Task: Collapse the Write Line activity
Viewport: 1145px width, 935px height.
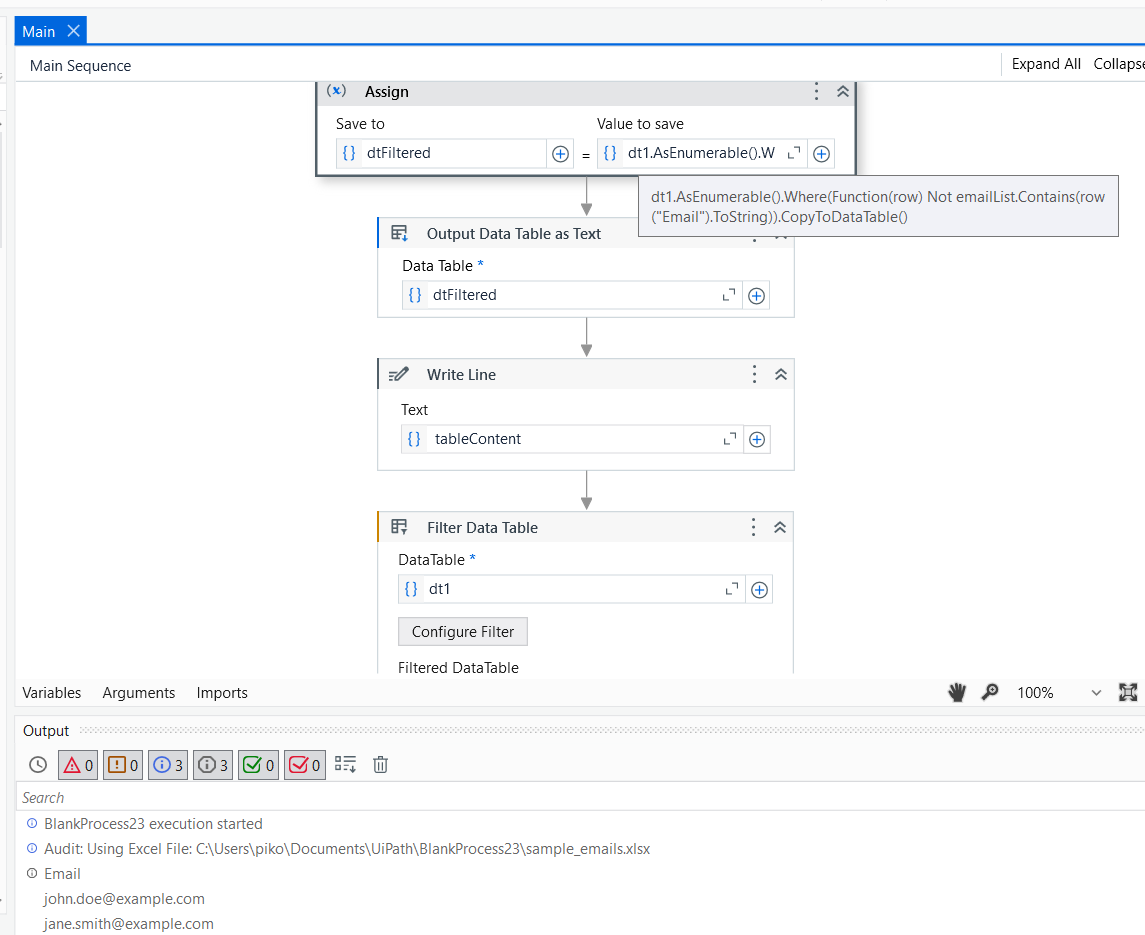Action: pyautogui.click(x=780, y=374)
